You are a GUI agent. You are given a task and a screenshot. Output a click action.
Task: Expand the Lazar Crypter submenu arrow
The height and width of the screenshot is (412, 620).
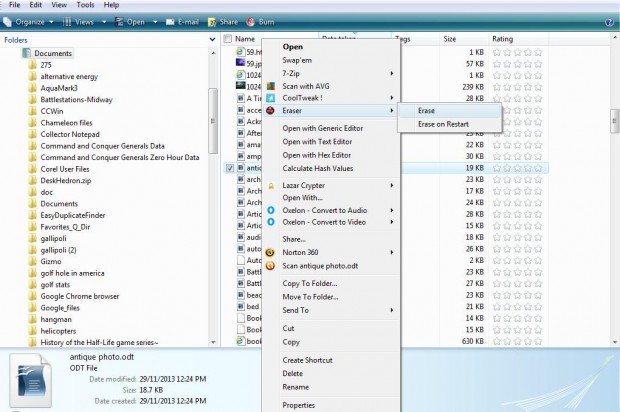[x=391, y=185]
